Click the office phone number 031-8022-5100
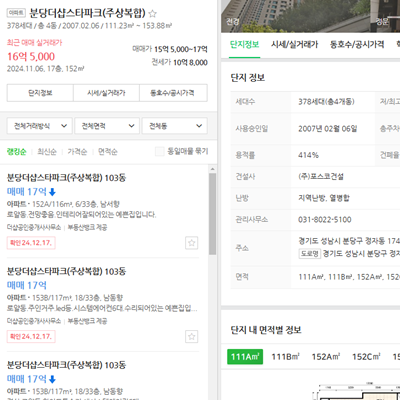The width and height of the screenshot is (400, 400). (x=325, y=220)
